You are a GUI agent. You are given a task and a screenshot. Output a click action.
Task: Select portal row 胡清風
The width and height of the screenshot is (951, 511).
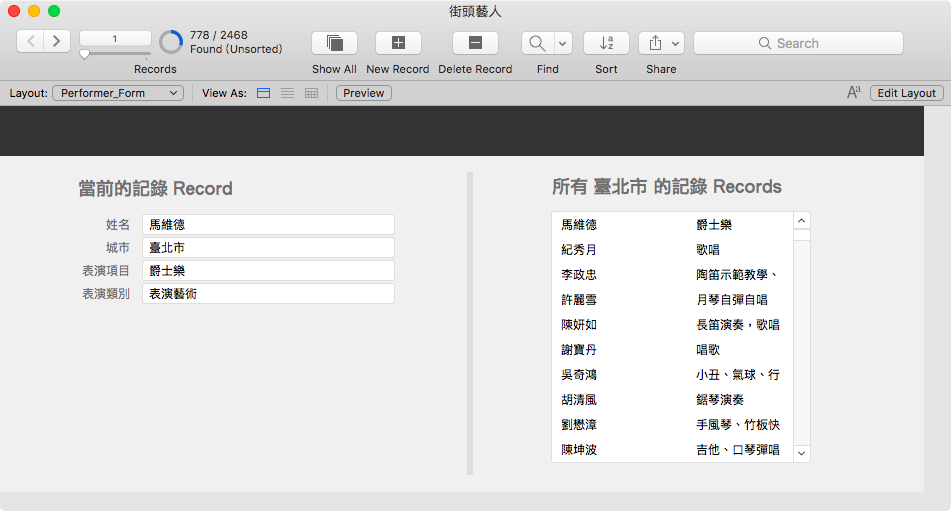[x=673, y=399]
